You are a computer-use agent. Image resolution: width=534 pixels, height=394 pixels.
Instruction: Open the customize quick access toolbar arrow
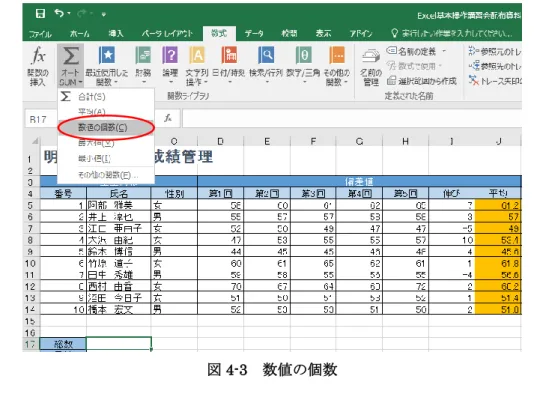(104, 14)
